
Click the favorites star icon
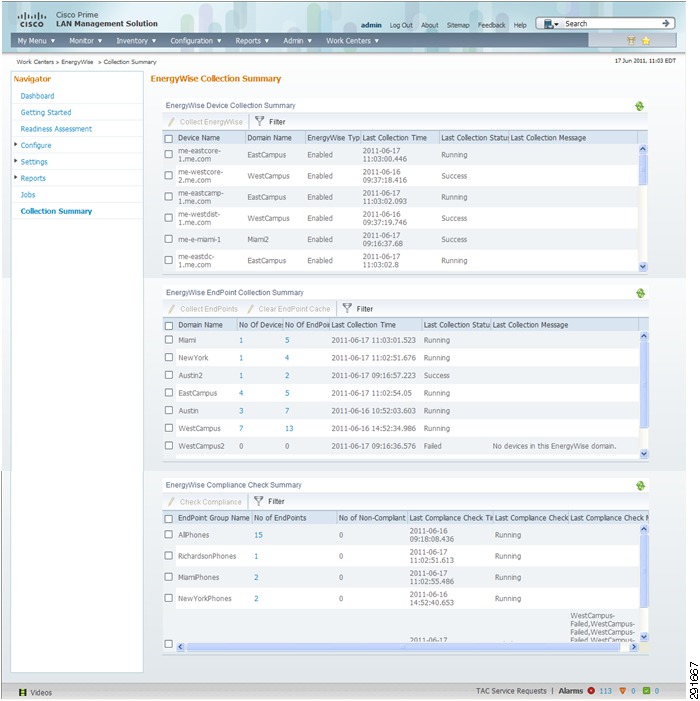tap(646, 41)
